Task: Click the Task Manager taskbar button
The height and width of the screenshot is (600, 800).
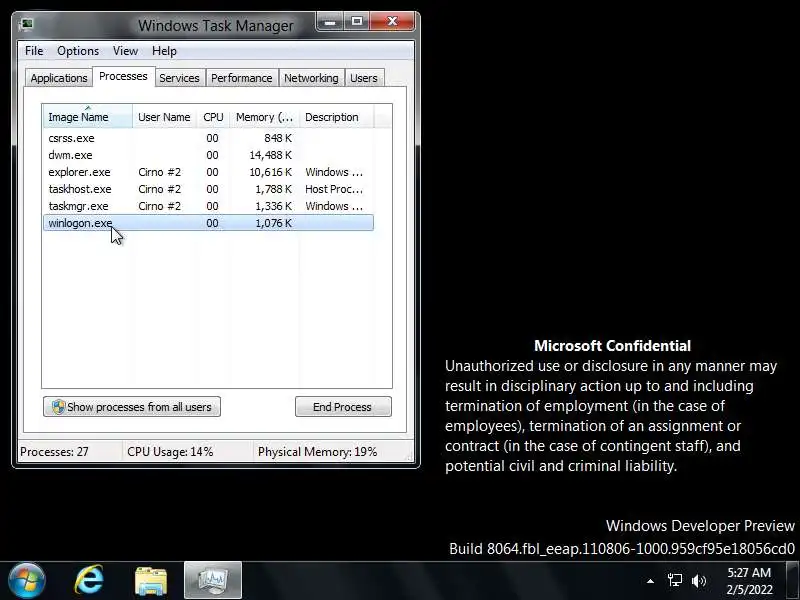Action: [213, 581]
